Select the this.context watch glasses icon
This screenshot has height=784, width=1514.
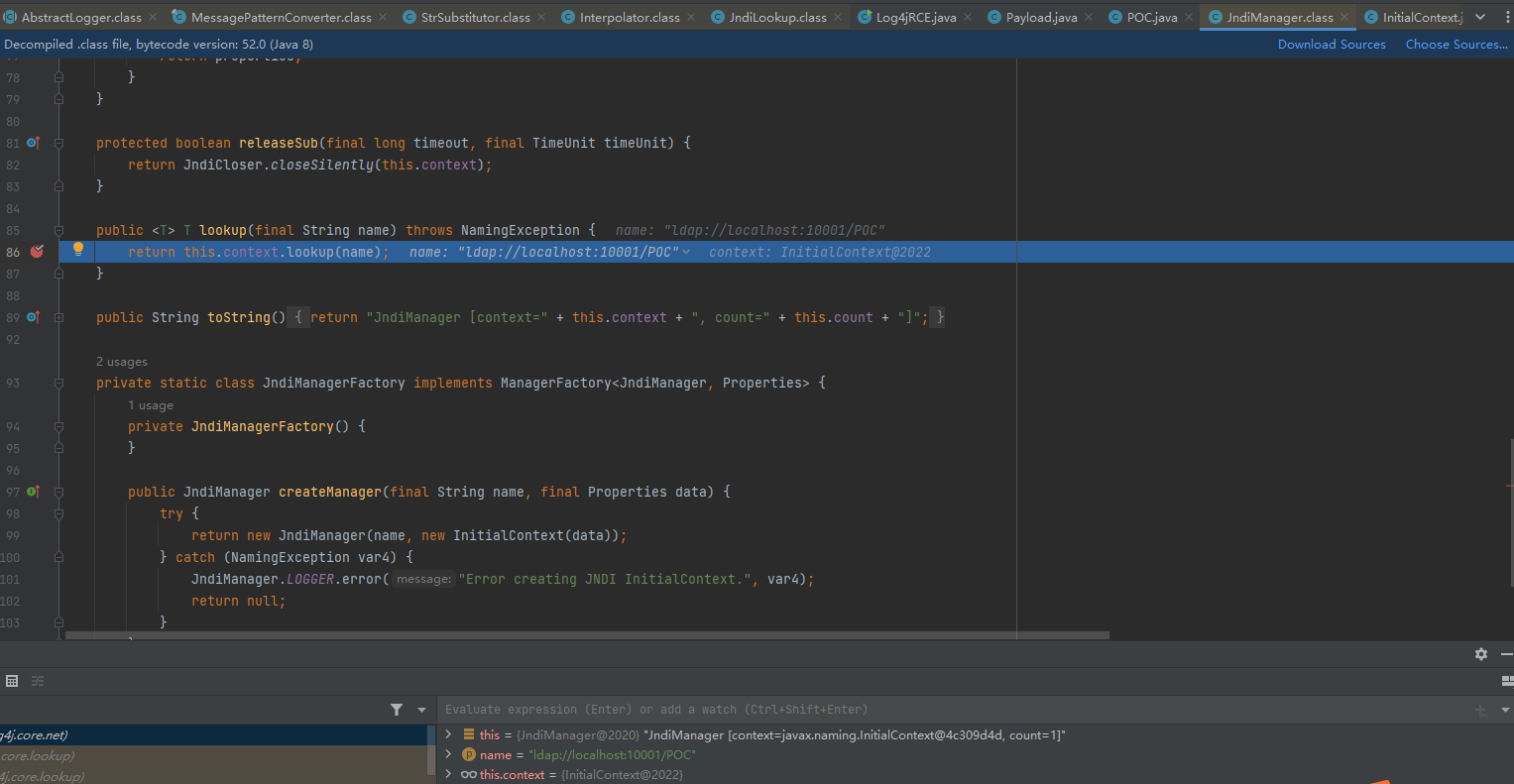(x=469, y=774)
